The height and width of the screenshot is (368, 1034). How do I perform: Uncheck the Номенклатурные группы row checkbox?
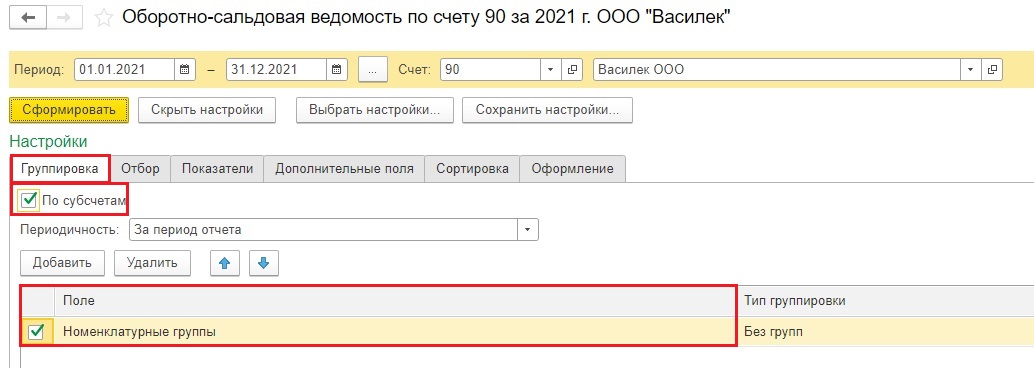coord(37,332)
